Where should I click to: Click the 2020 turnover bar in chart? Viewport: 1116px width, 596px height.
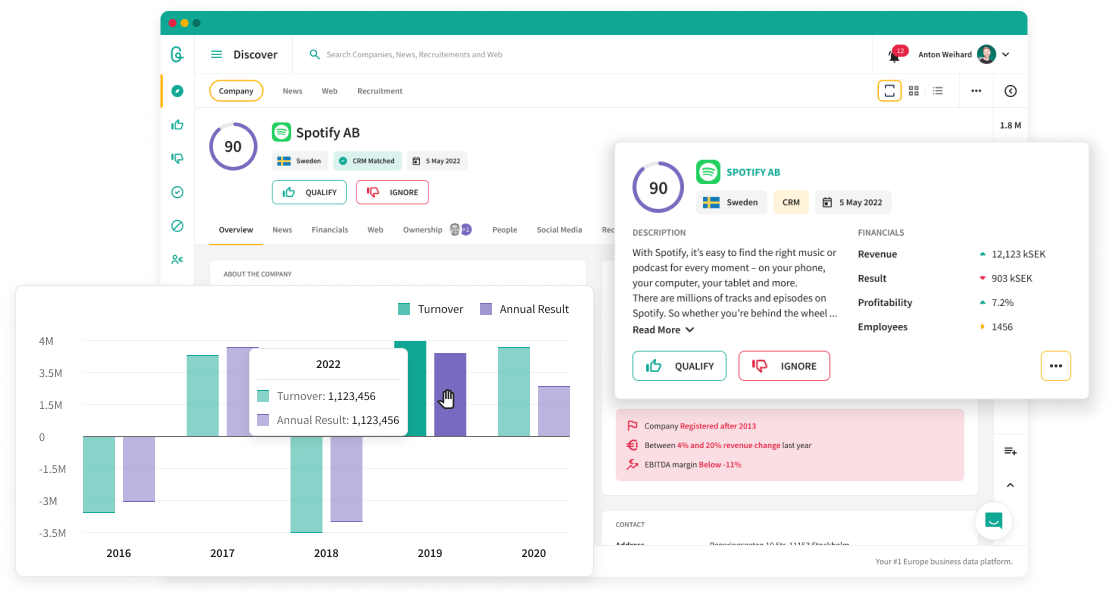[514, 392]
